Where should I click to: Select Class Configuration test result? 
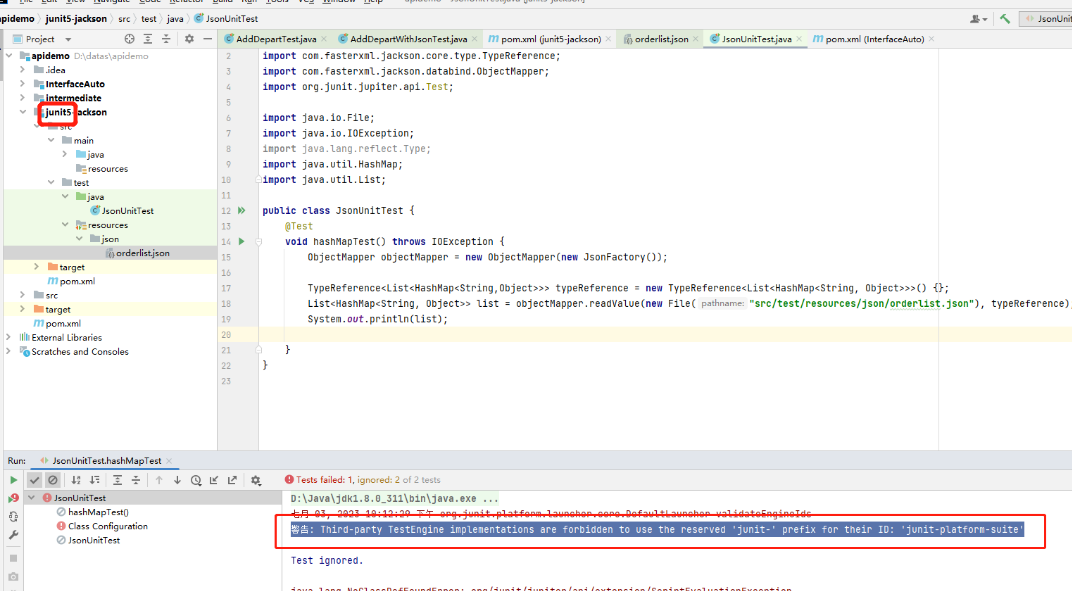coord(107,526)
